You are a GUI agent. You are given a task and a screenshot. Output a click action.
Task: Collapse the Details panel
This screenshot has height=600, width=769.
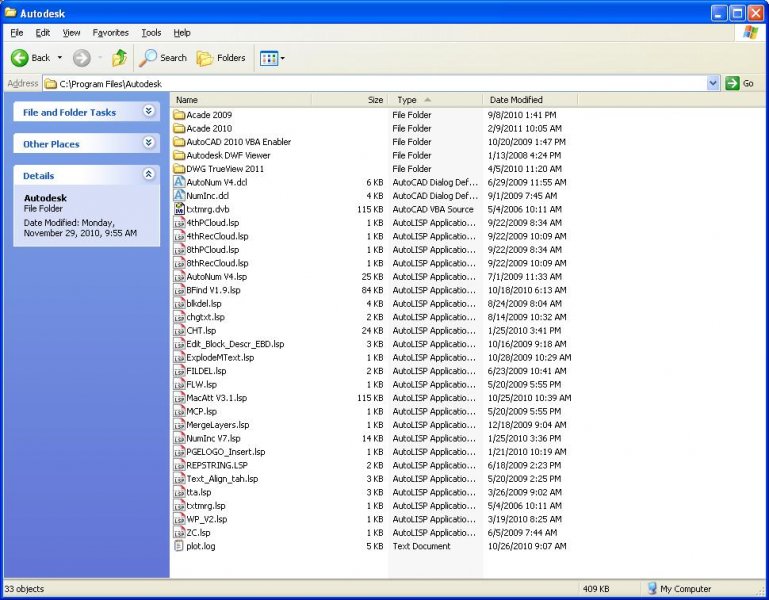[x=149, y=174]
